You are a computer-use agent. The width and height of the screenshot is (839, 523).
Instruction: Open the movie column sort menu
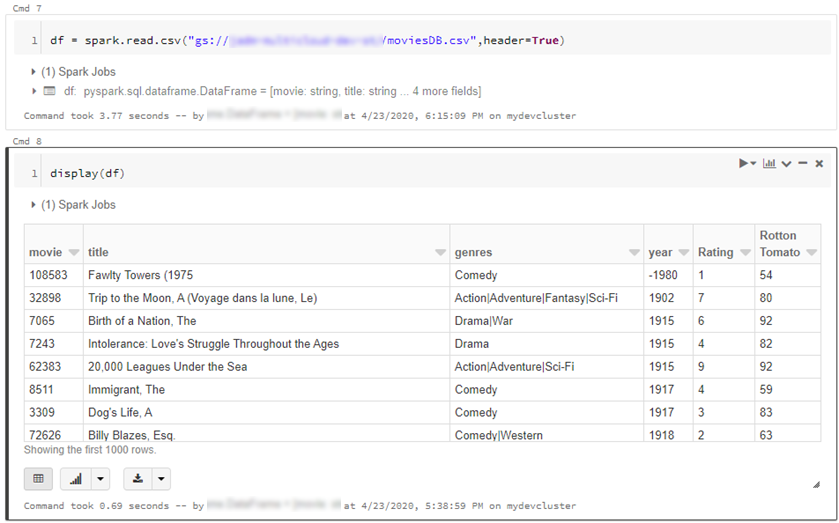point(74,252)
